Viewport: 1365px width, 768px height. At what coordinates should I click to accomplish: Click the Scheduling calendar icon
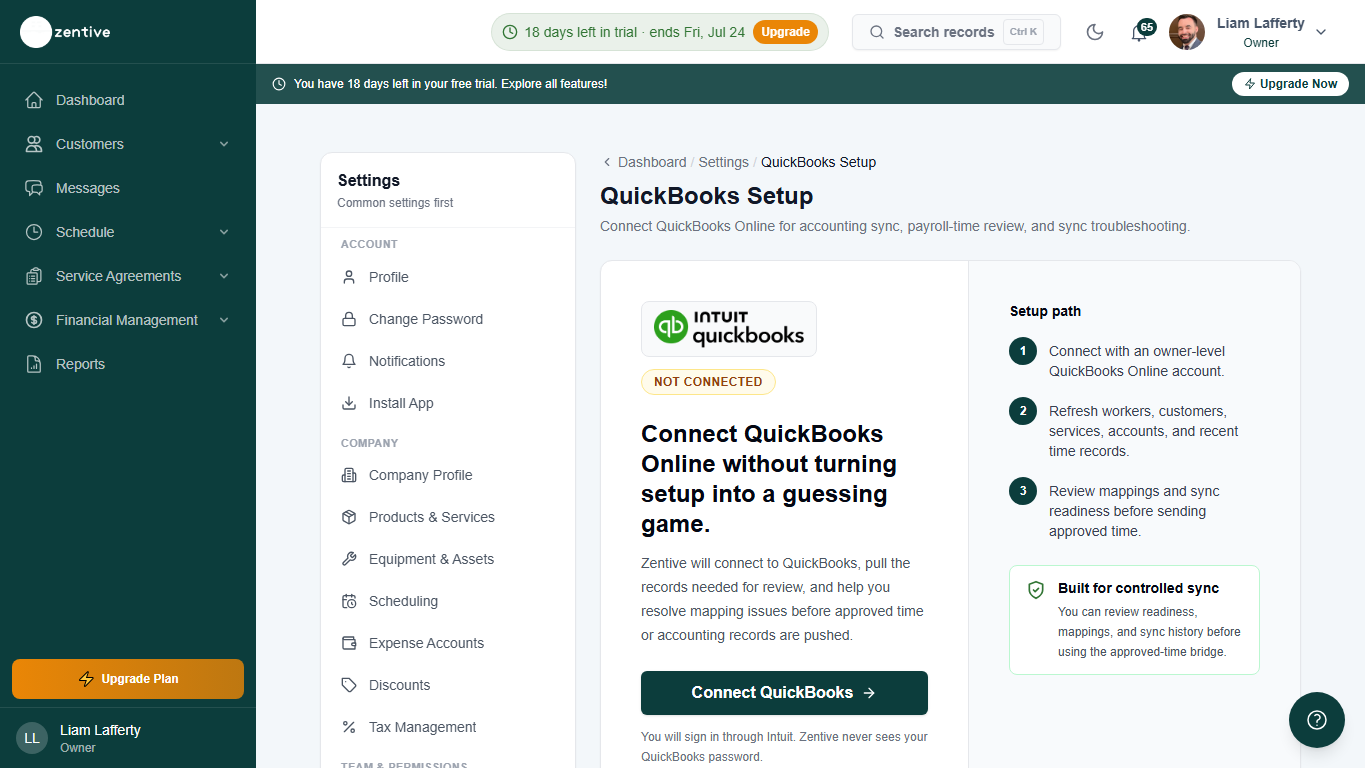349,601
